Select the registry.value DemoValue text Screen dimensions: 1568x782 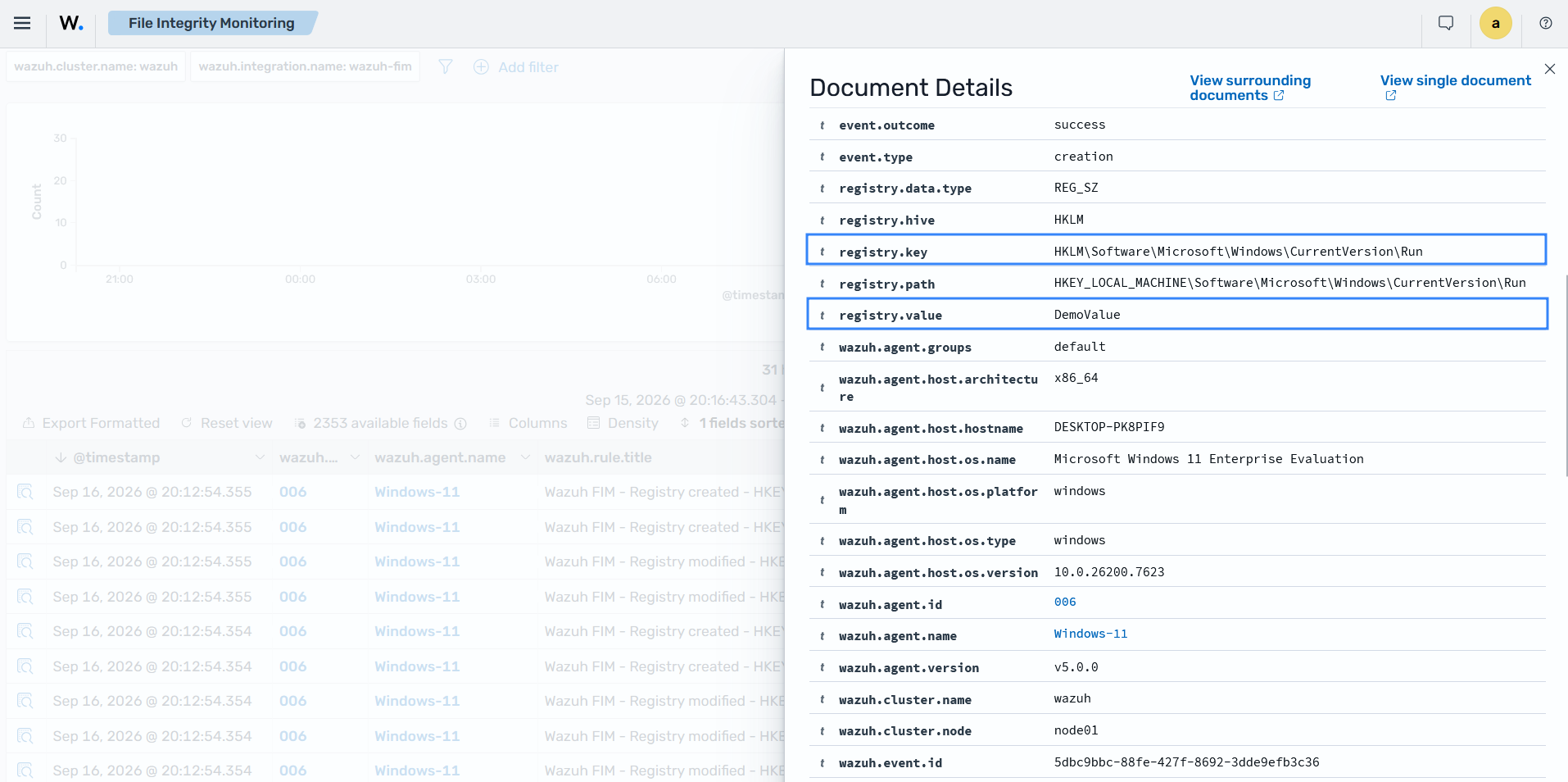(1087, 315)
